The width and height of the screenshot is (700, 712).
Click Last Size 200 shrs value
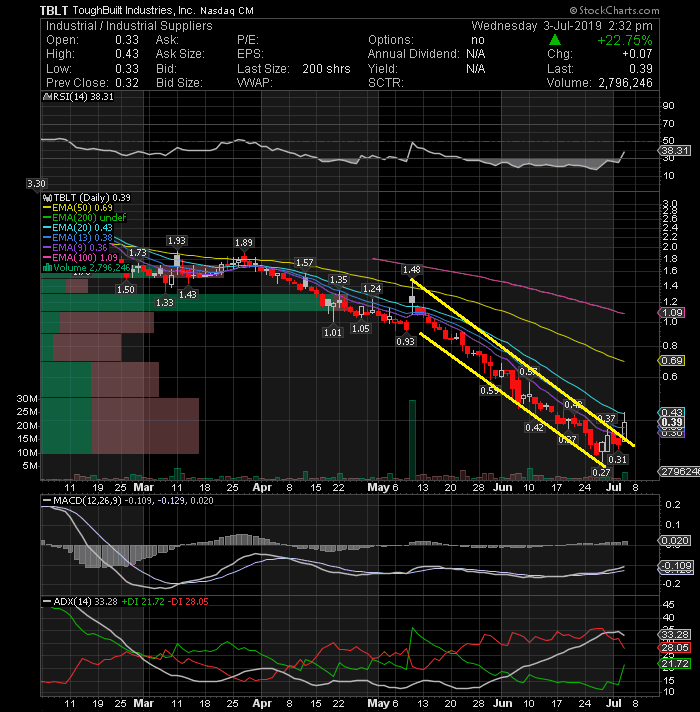(x=326, y=69)
